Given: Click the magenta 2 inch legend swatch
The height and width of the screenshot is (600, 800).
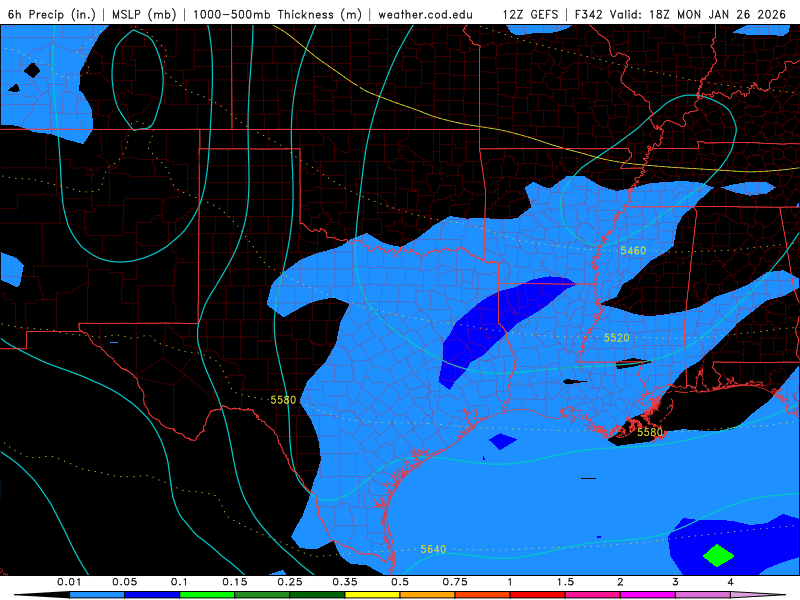Looking at the screenshot, I should pyautogui.click(x=648, y=595).
